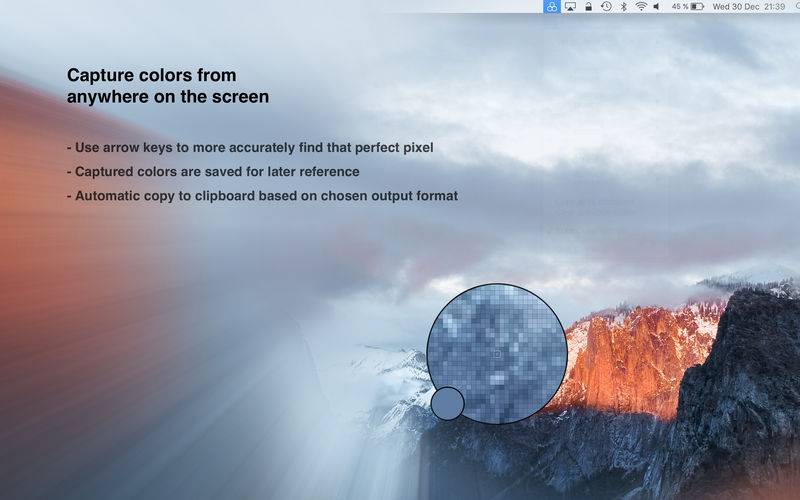
Task: Click the padlock icon in the menu bar
Action: click(x=588, y=7)
